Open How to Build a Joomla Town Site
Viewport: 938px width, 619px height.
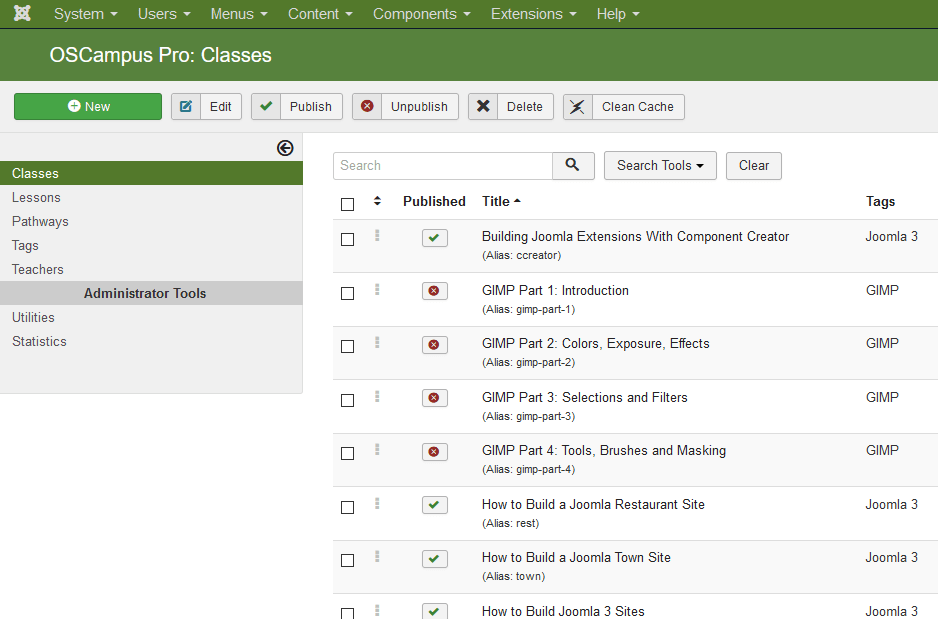[577, 557]
